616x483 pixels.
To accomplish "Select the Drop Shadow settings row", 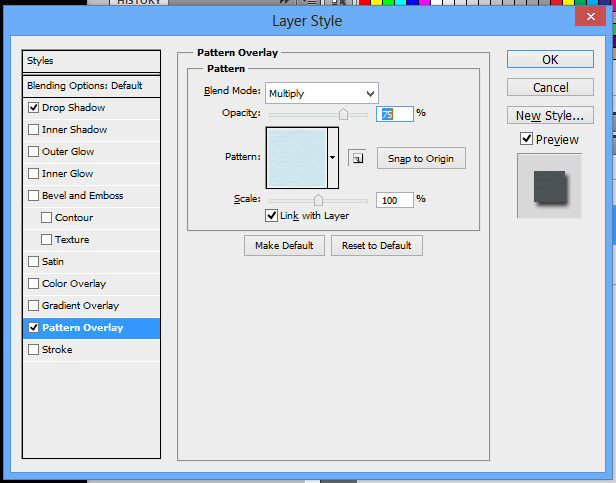I will tap(92, 108).
